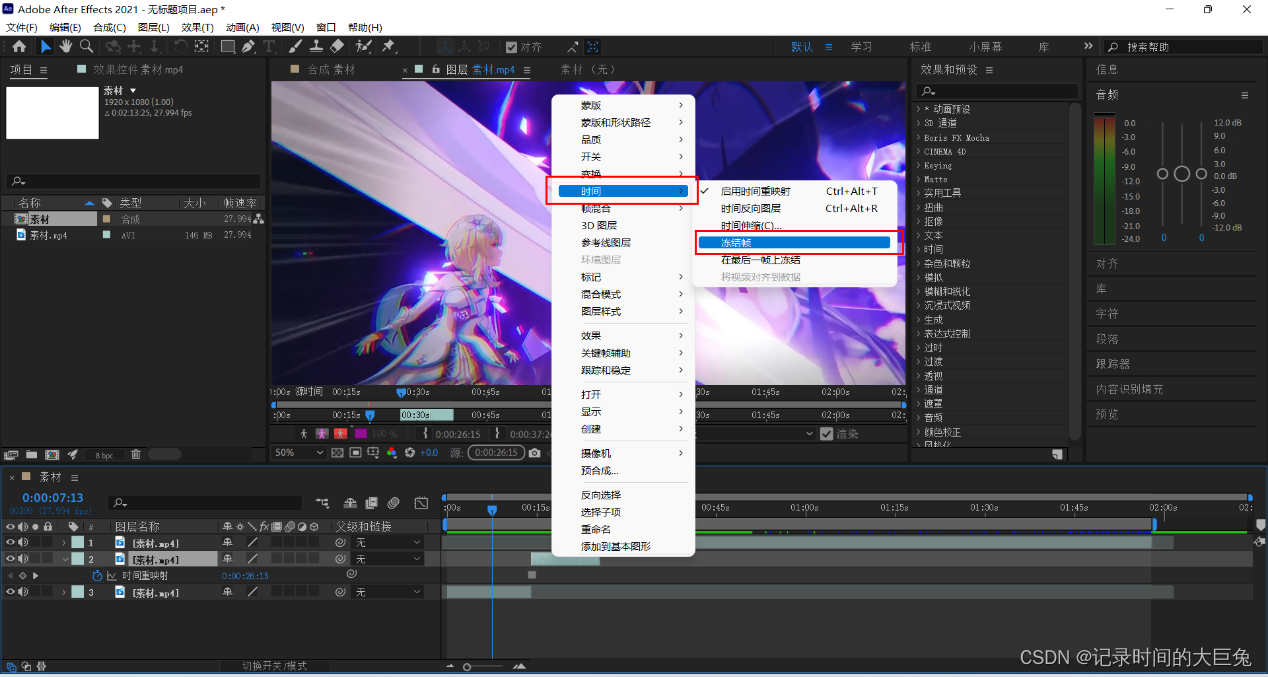Open layer 1 parent link dropdown
Viewport: 1268px width, 677px height.
[389, 543]
